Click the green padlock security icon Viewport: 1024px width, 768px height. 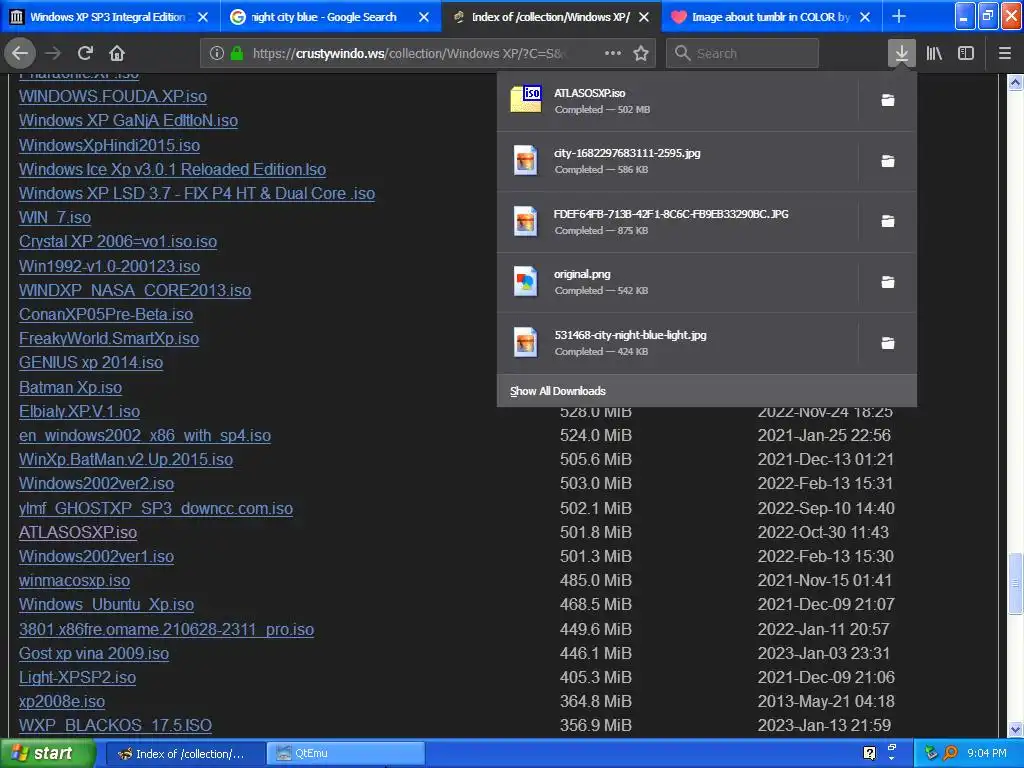coord(237,54)
